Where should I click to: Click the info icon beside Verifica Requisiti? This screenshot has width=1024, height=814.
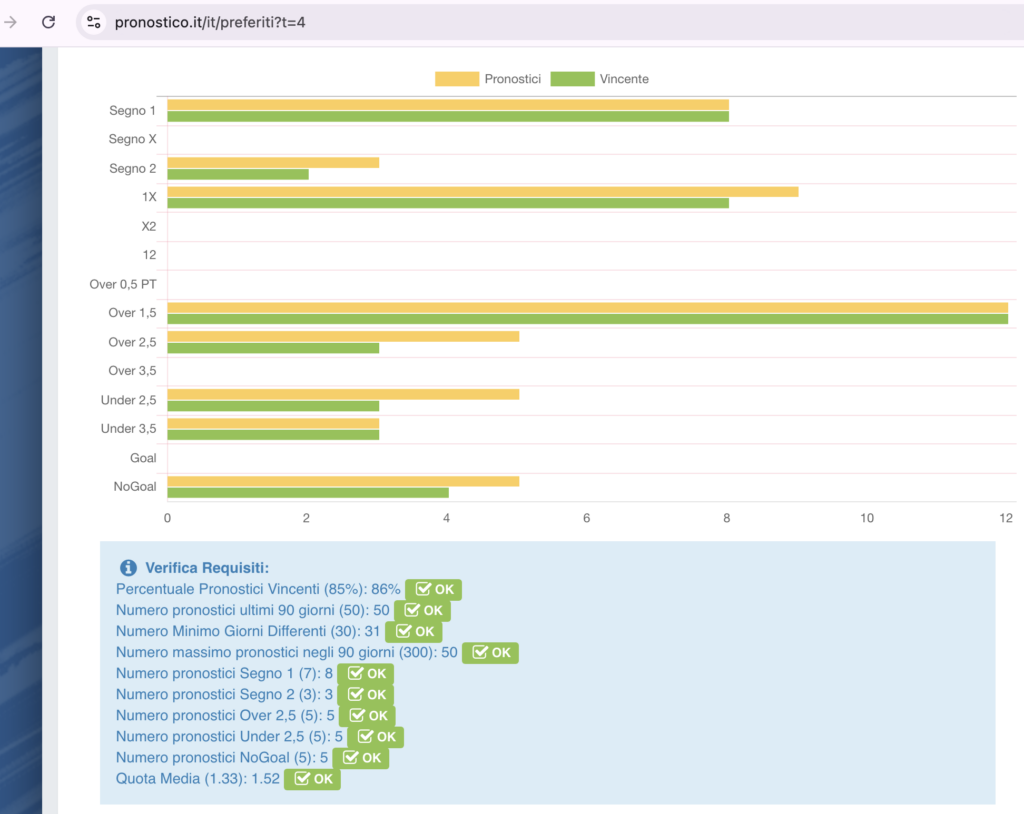coord(128,568)
